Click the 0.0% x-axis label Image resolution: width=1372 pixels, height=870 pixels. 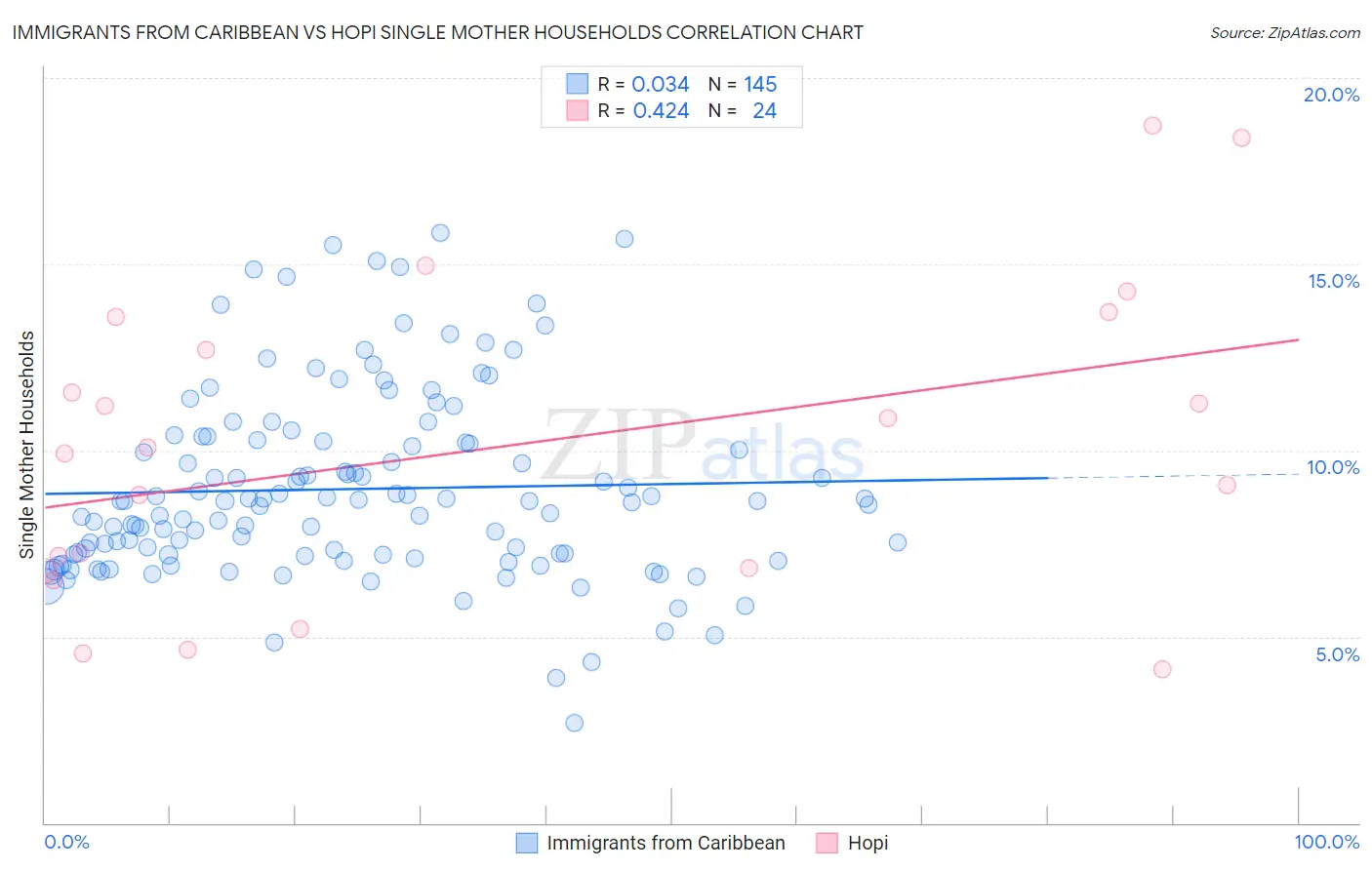click(66, 842)
